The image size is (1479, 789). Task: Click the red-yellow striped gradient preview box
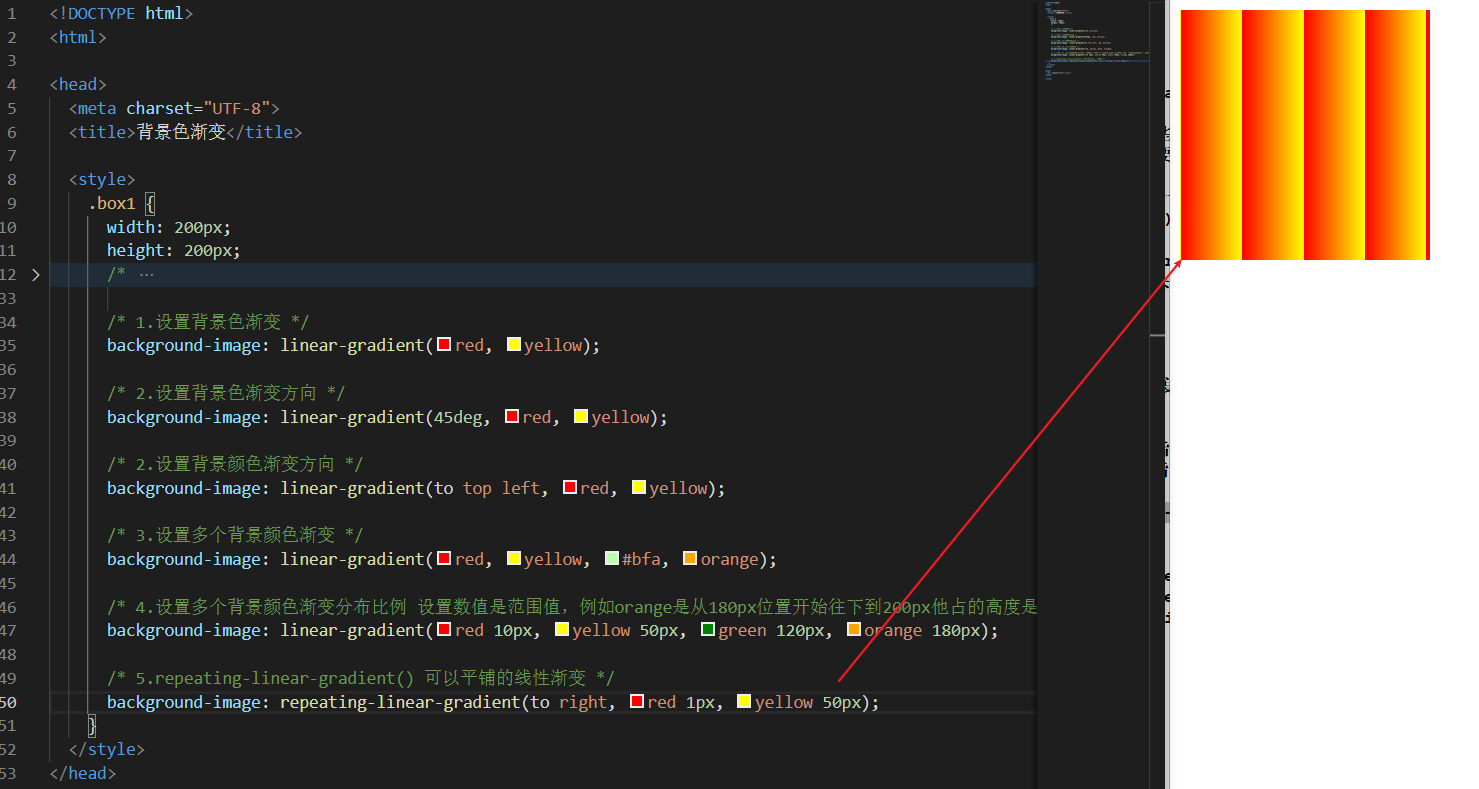tap(1305, 135)
